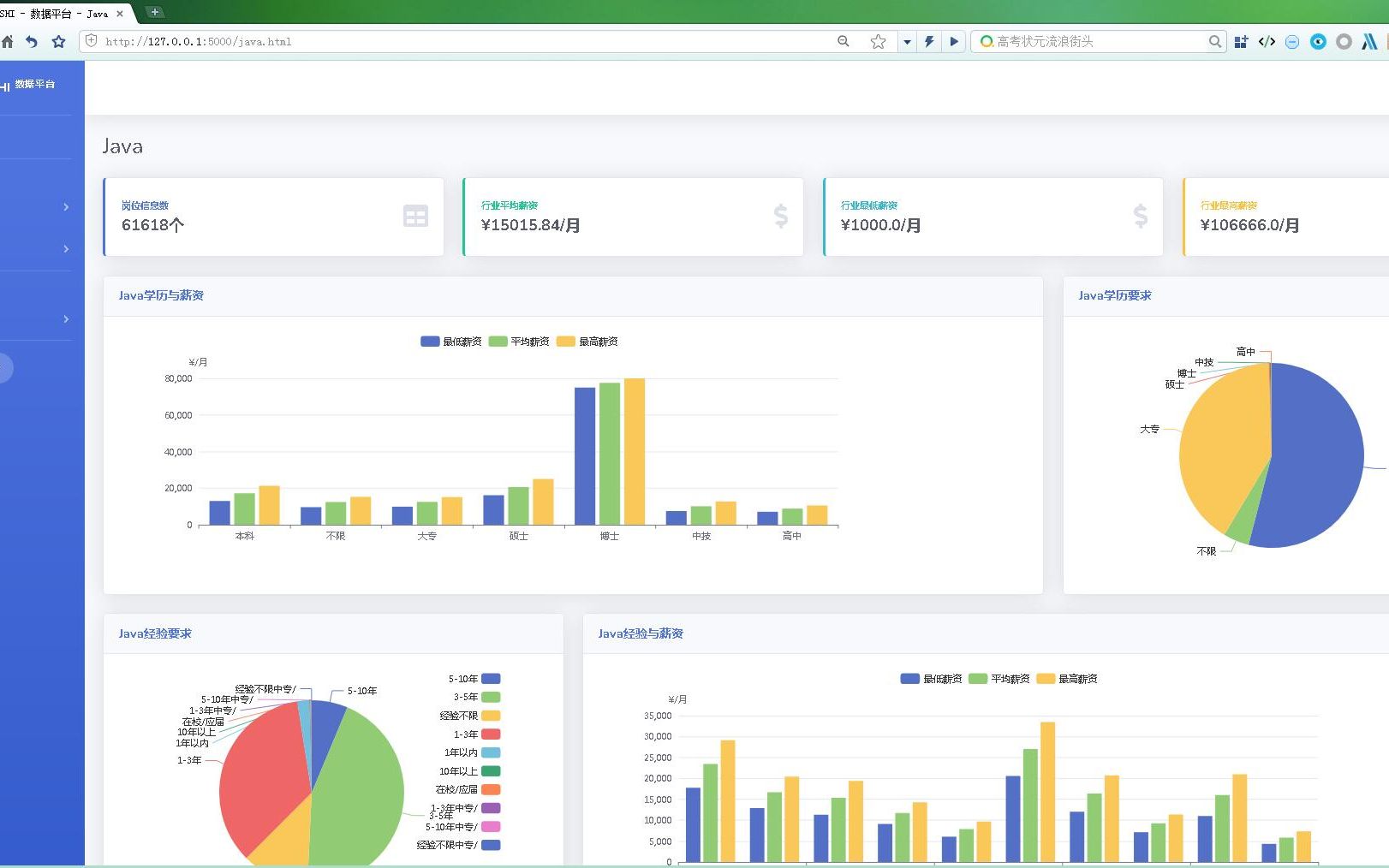Open the favorites star next to back arrow
Image resolution: width=1389 pixels, height=868 pixels.
58,41
